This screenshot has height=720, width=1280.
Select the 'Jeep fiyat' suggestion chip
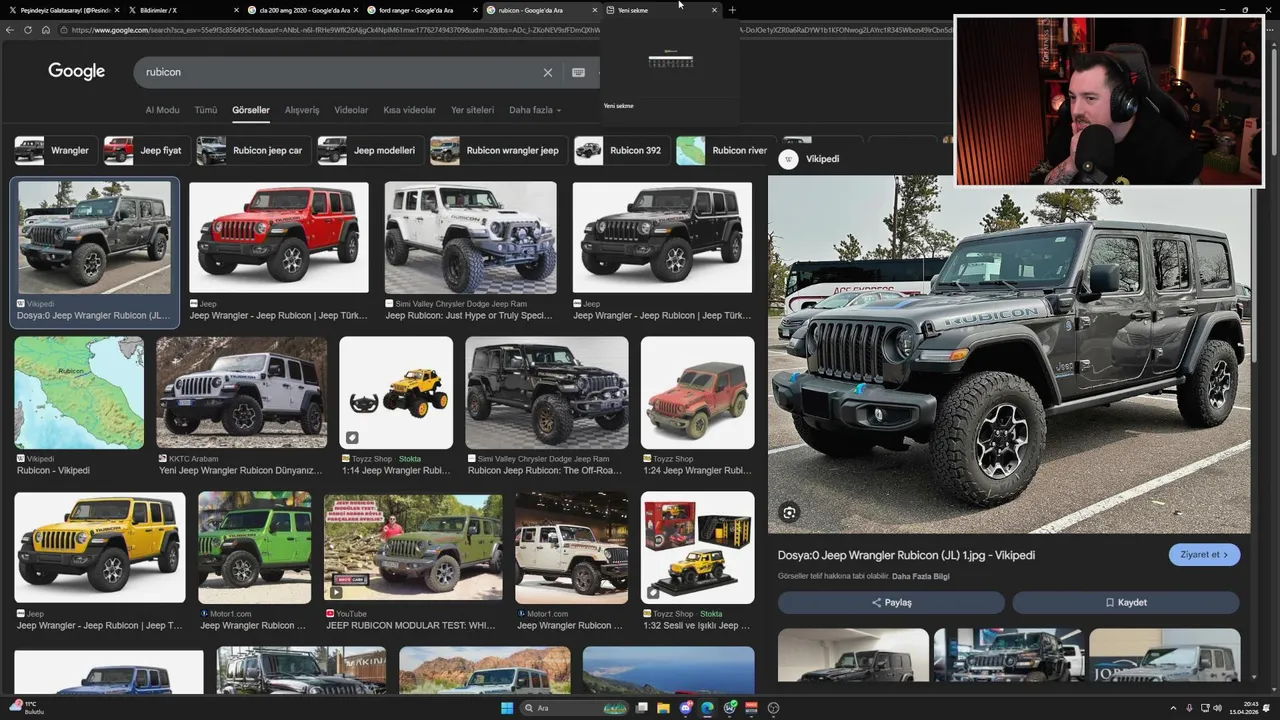145,151
